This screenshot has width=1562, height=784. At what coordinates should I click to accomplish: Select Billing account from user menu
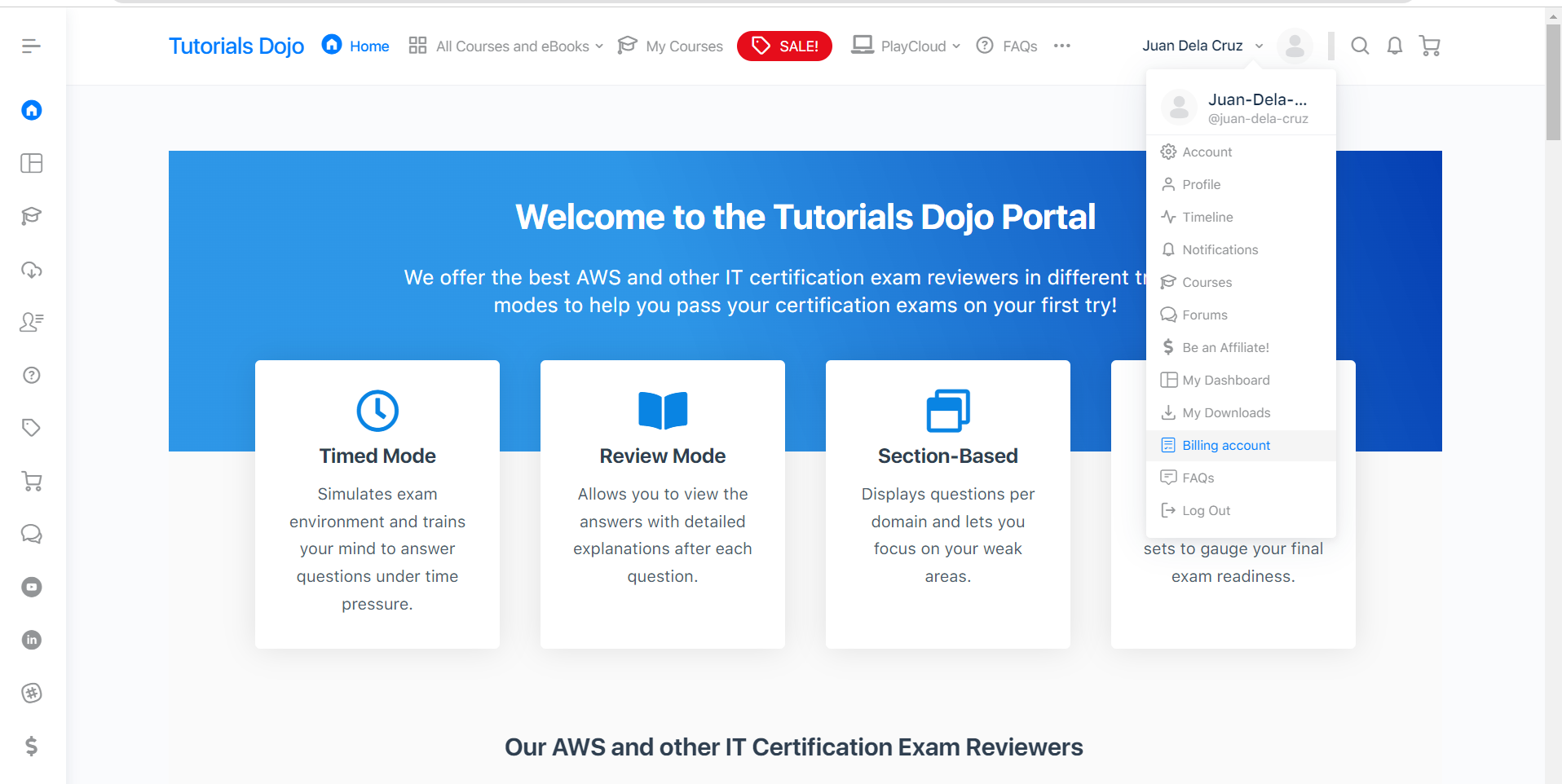click(1225, 446)
